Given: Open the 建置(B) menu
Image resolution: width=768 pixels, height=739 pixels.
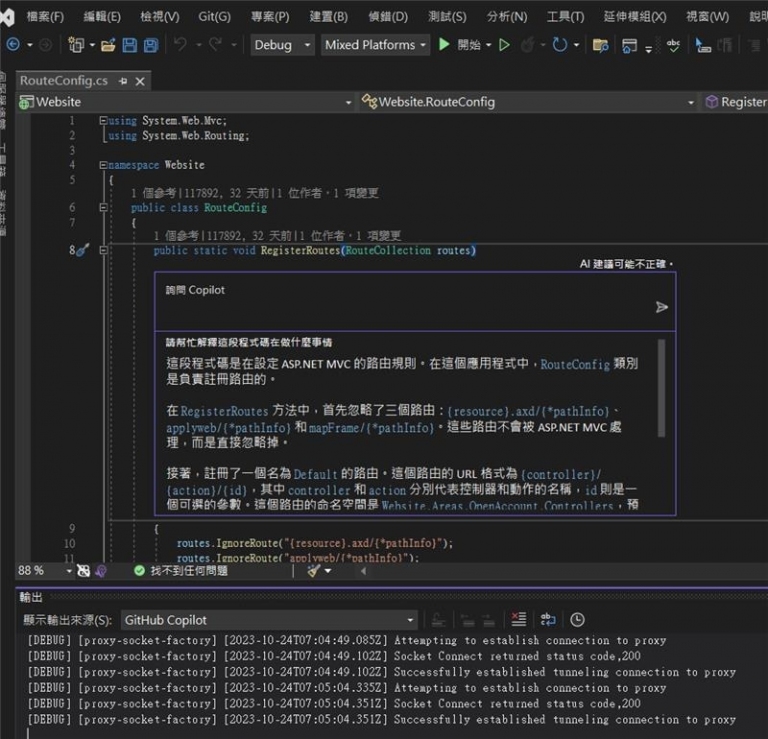Looking at the screenshot, I should coord(328,17).
